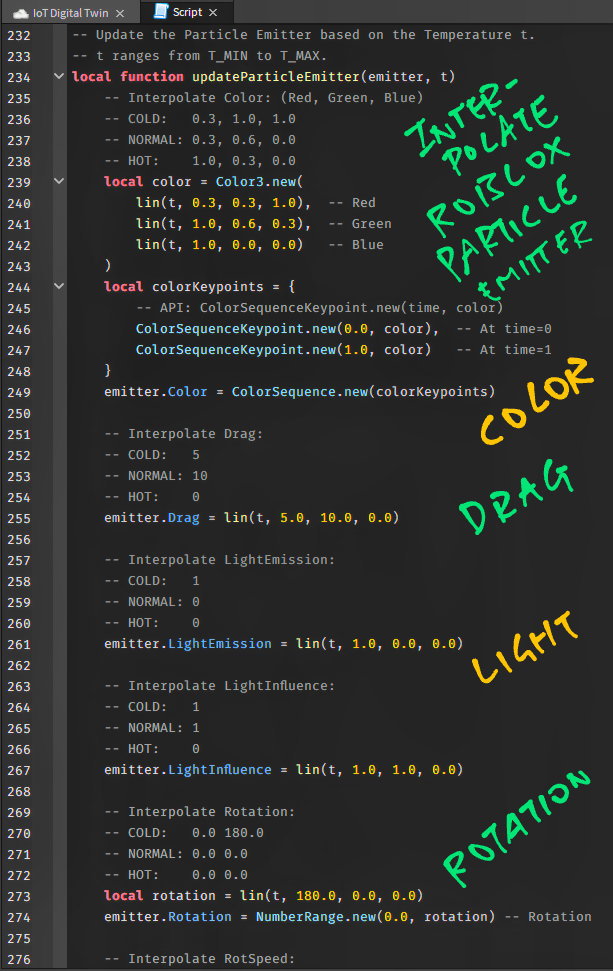Click 'local rotation' on line 273
The image size is (613, 971).
pyautogui.click(x=160, y=896)
